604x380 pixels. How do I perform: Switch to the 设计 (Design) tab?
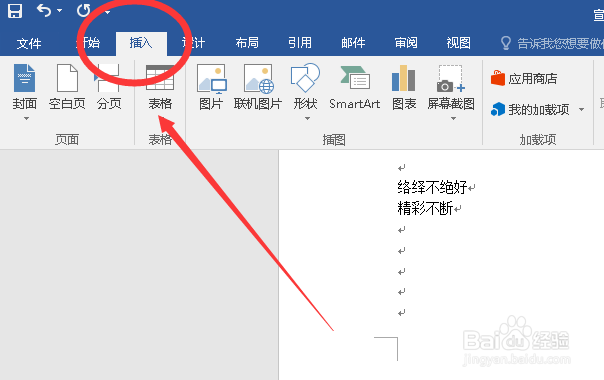194,43
